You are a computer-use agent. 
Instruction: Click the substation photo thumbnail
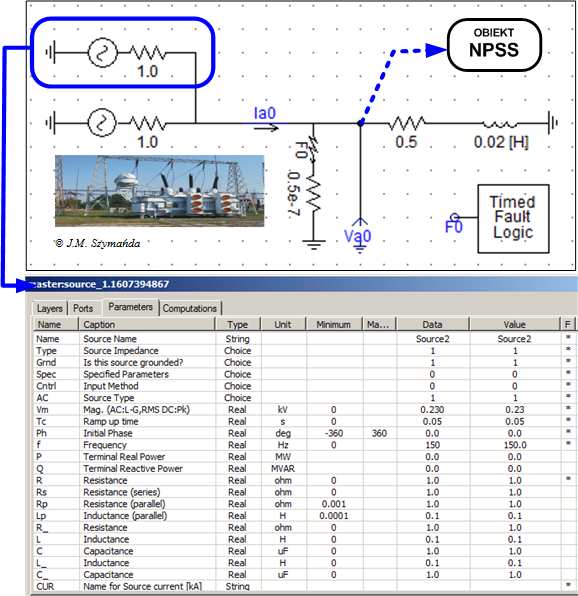(160, 191)
